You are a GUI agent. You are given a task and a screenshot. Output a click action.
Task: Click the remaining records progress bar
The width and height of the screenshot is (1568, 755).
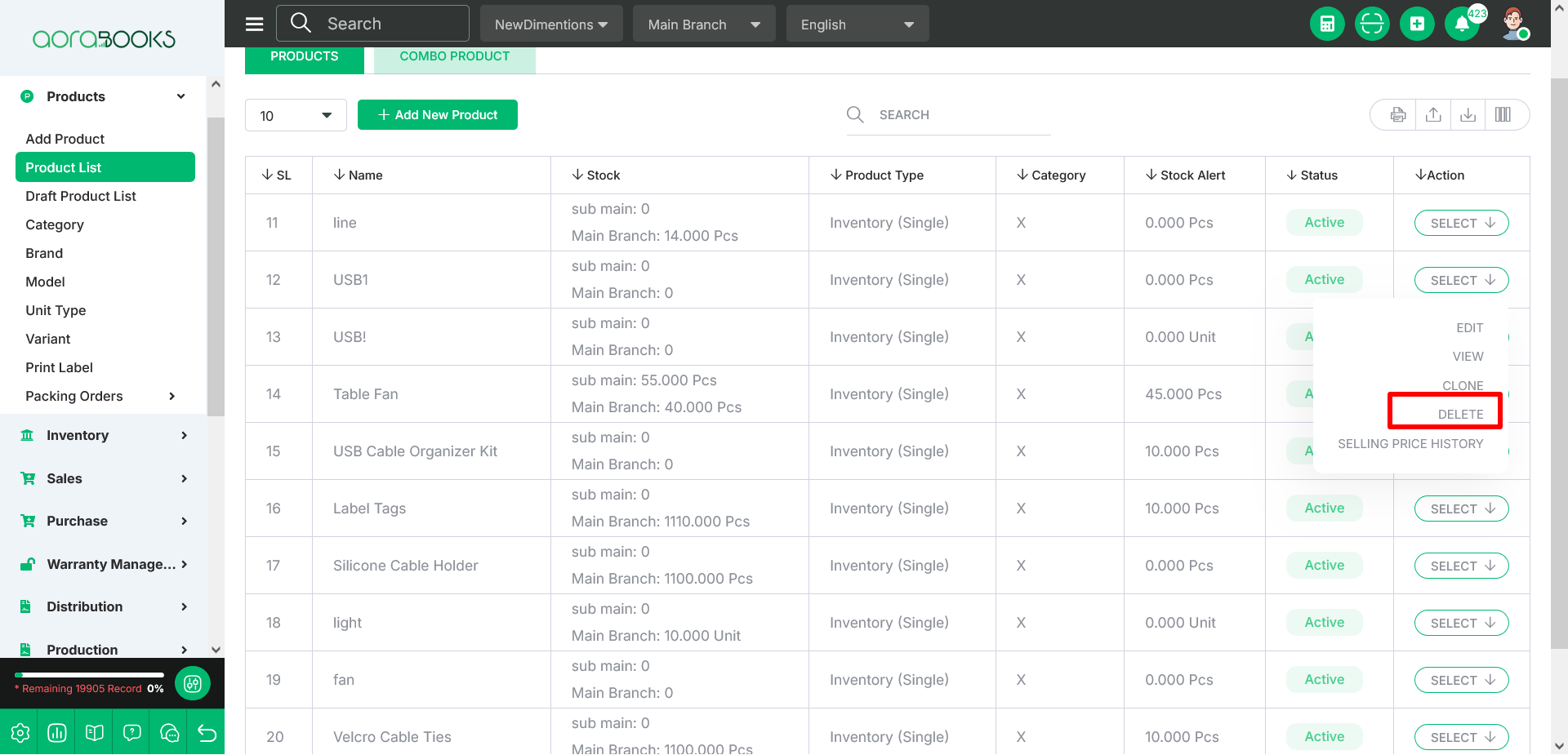click(x=89, y=675)
